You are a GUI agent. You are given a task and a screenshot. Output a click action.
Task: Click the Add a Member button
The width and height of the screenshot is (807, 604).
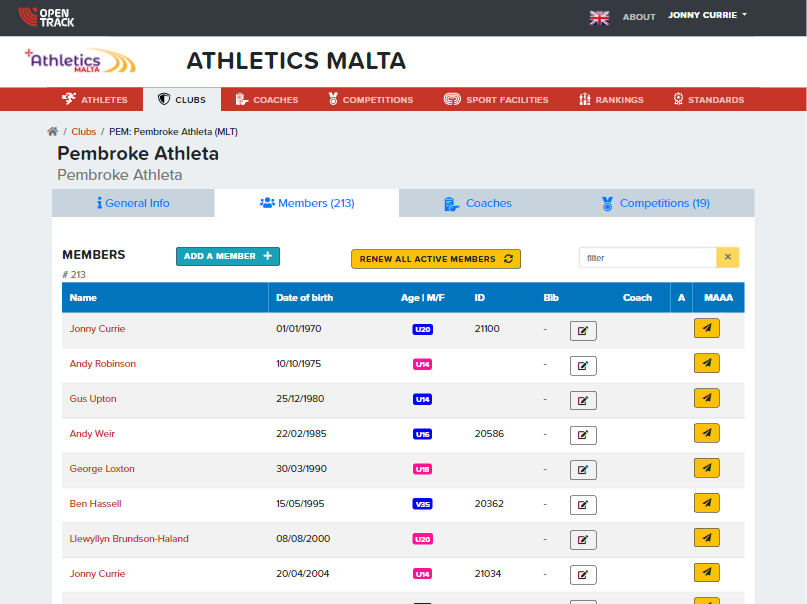(228, 256)
